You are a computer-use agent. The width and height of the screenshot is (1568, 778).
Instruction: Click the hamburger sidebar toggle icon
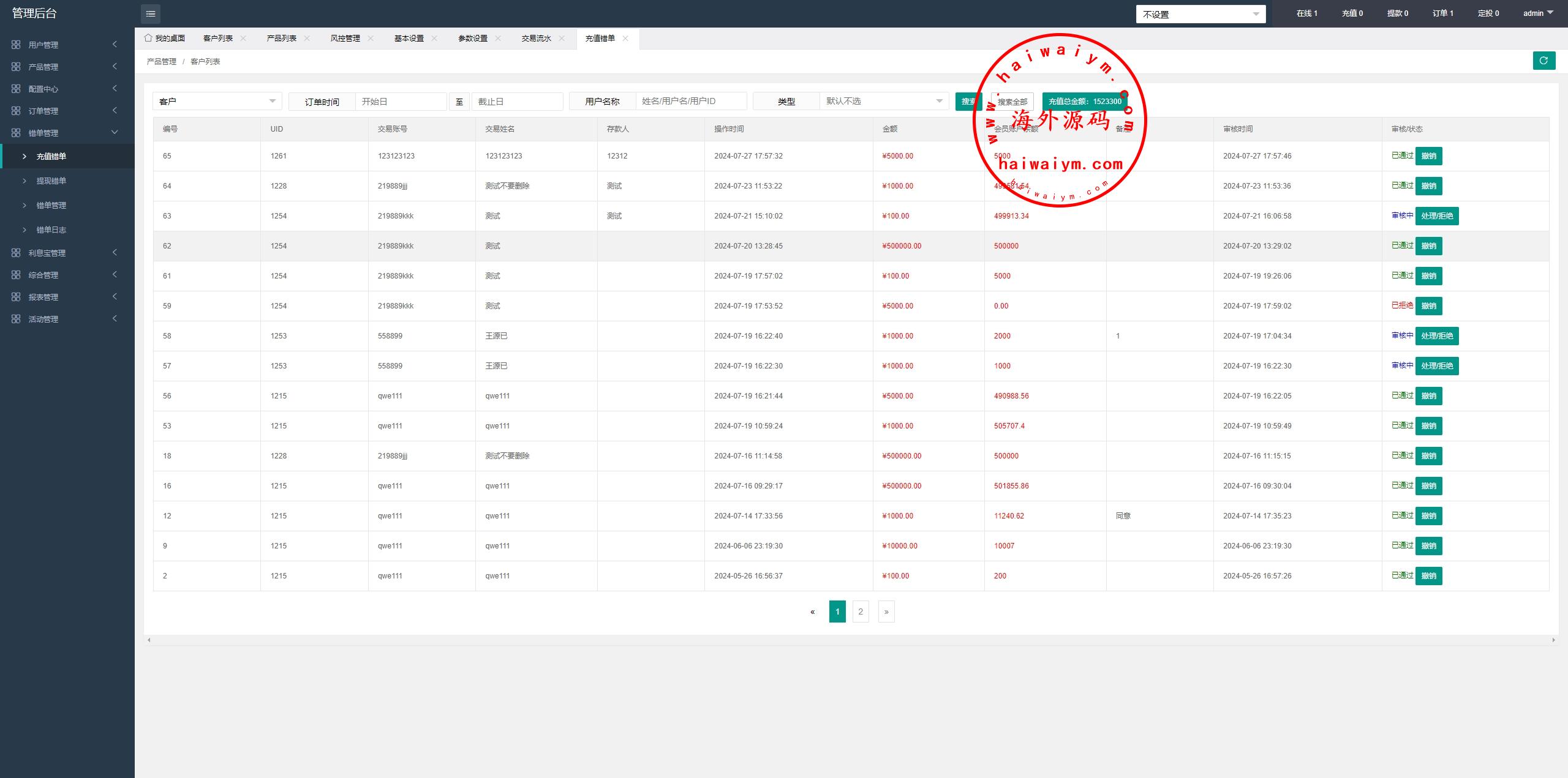[151, 13]
